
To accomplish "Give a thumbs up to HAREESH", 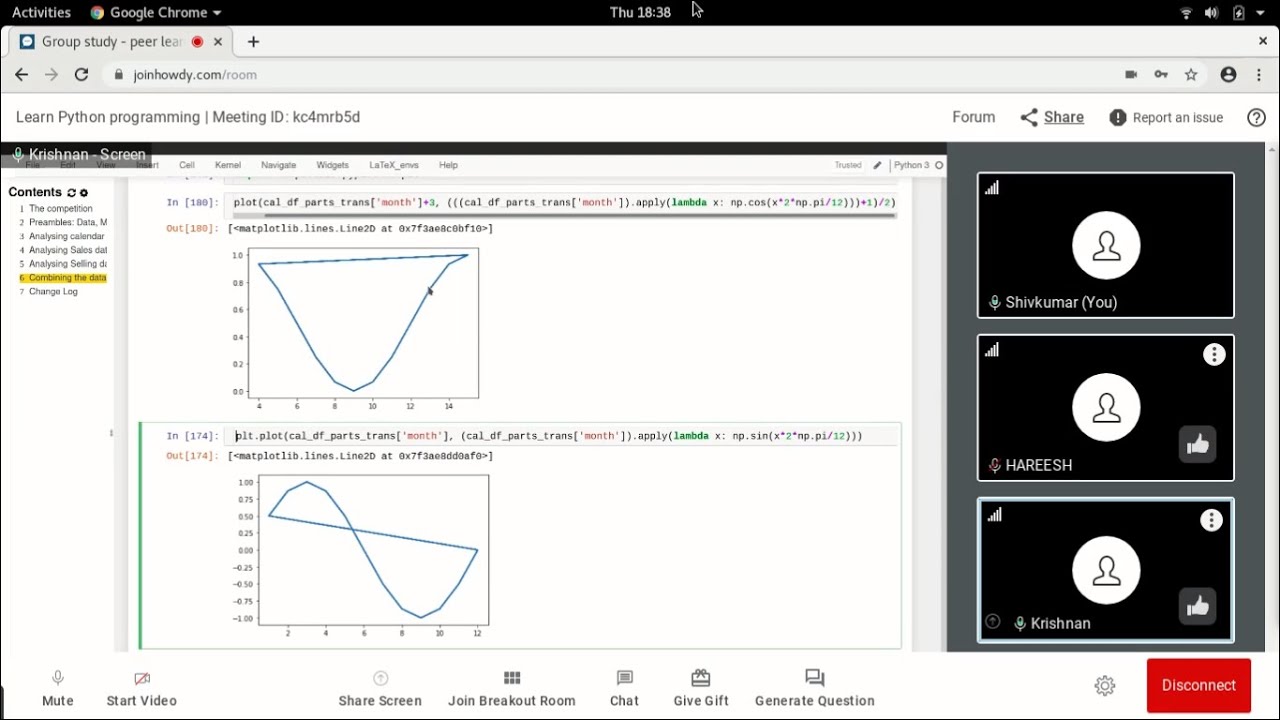I will [x=1198, y=445].
